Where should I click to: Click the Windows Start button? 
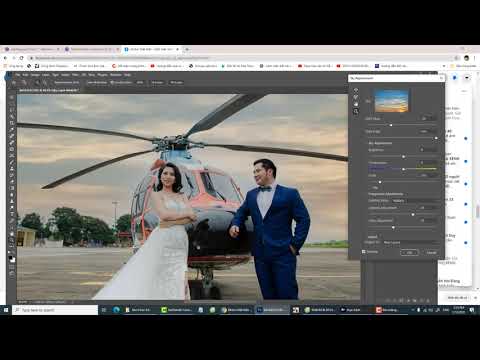[6, 310]
